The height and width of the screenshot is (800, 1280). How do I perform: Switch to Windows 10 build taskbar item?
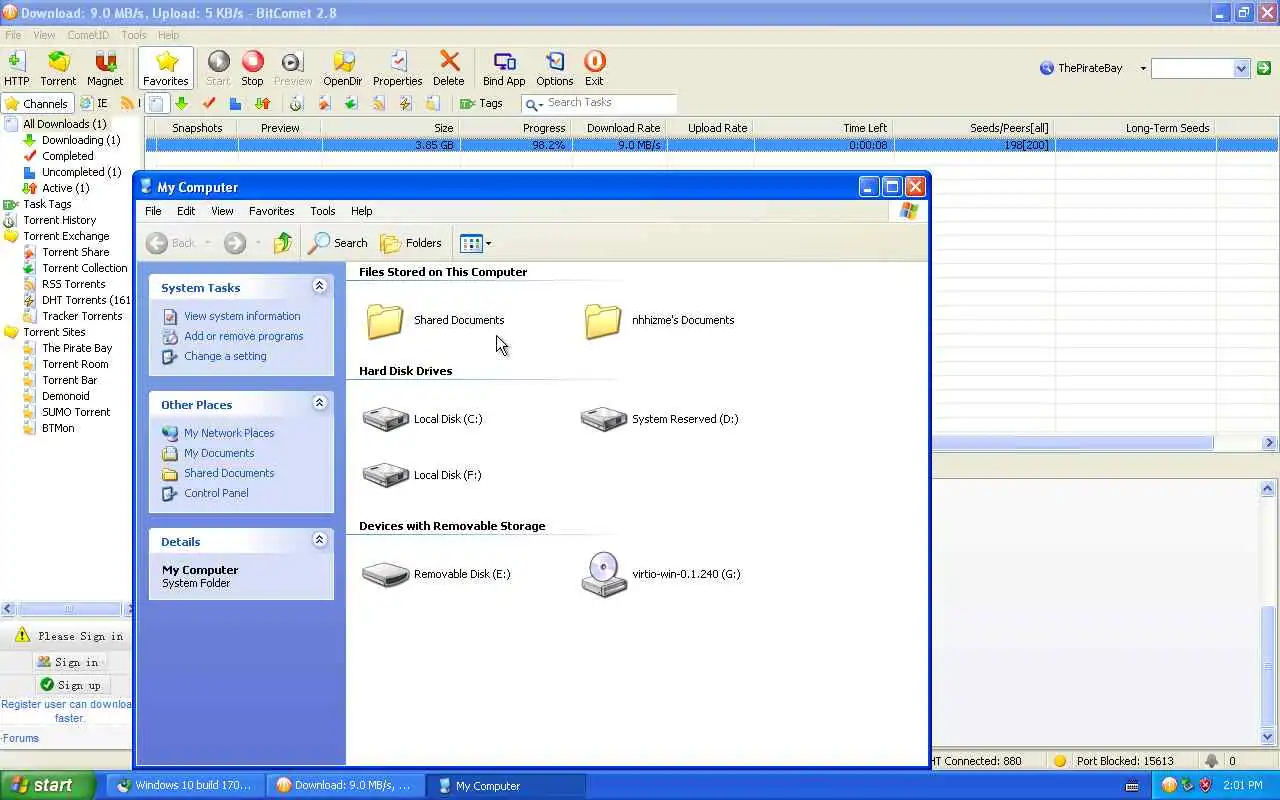[x=185, y=785]
